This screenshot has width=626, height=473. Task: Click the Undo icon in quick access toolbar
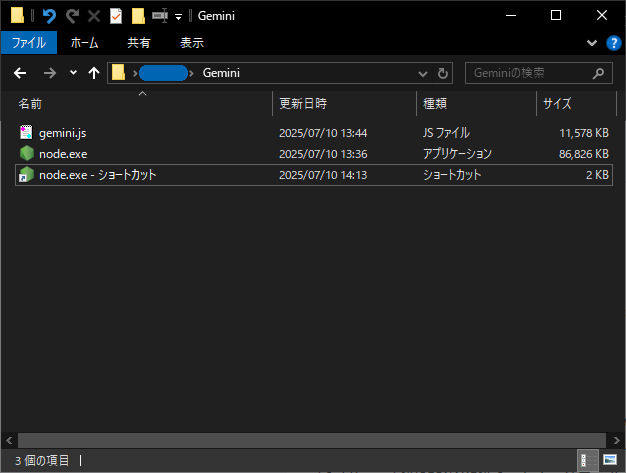click(50, 16)
